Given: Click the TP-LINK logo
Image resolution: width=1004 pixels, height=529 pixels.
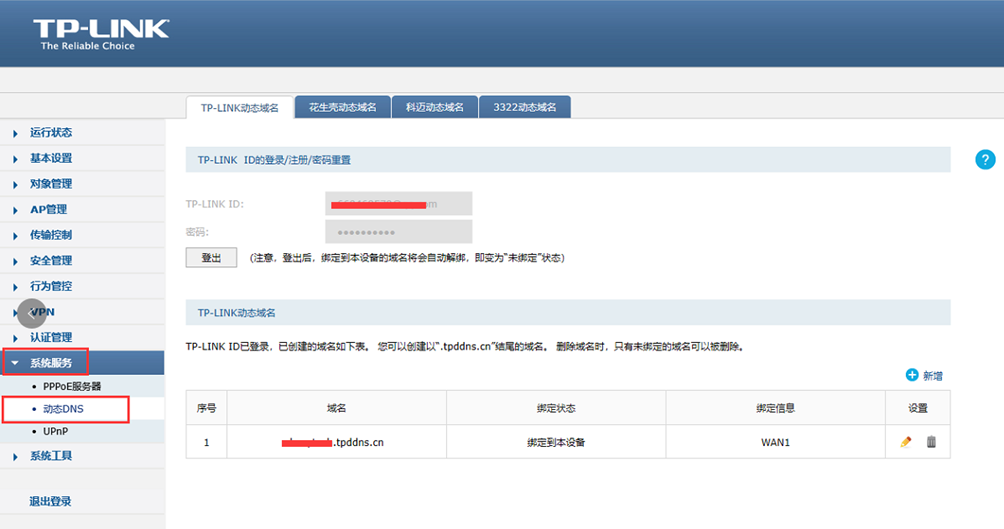Looking at the screenshot, I should (101, 34).
